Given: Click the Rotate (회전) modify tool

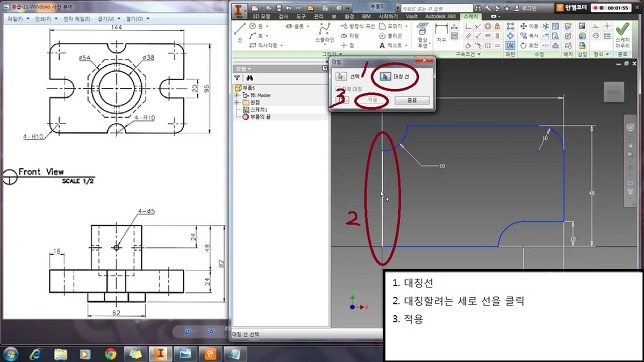Looking at the screenshot, I should 529,45.
